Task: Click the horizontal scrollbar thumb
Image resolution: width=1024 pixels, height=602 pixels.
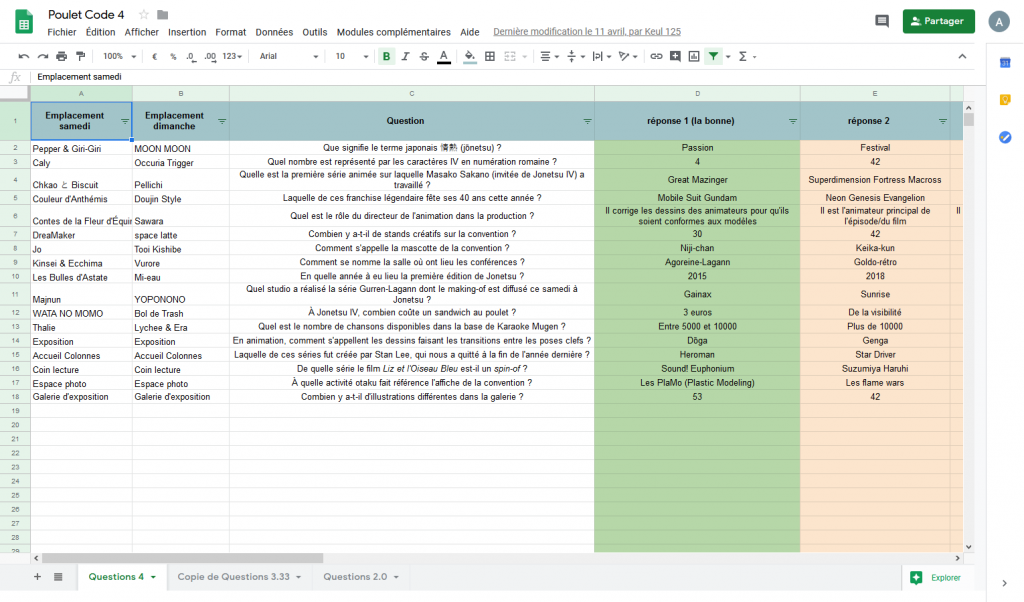Action: click(x=182, y=558)
